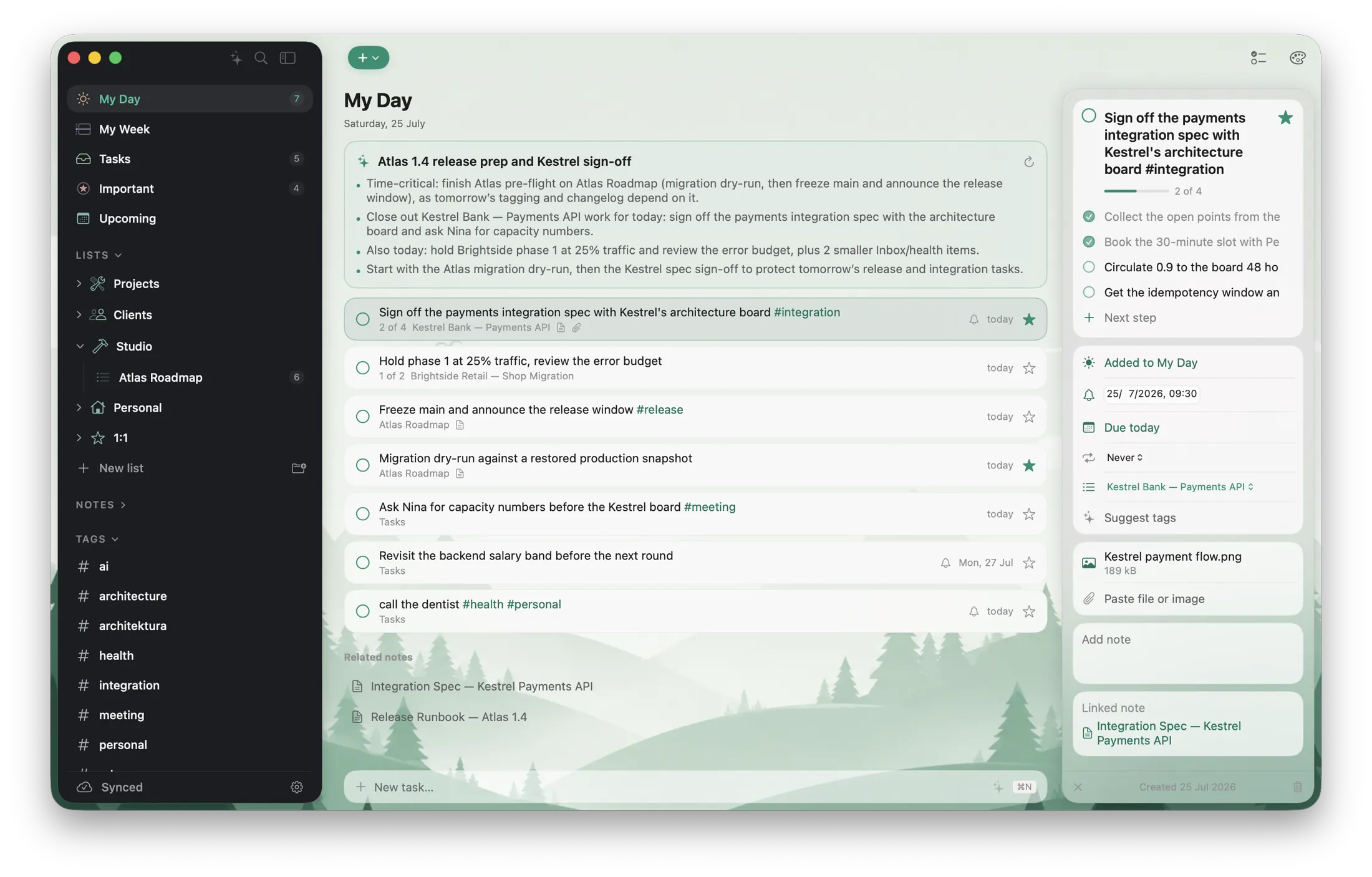1372x877 pixels.
Task: Click the bell icon on call the dentist task
Action: tap(973, 611)
